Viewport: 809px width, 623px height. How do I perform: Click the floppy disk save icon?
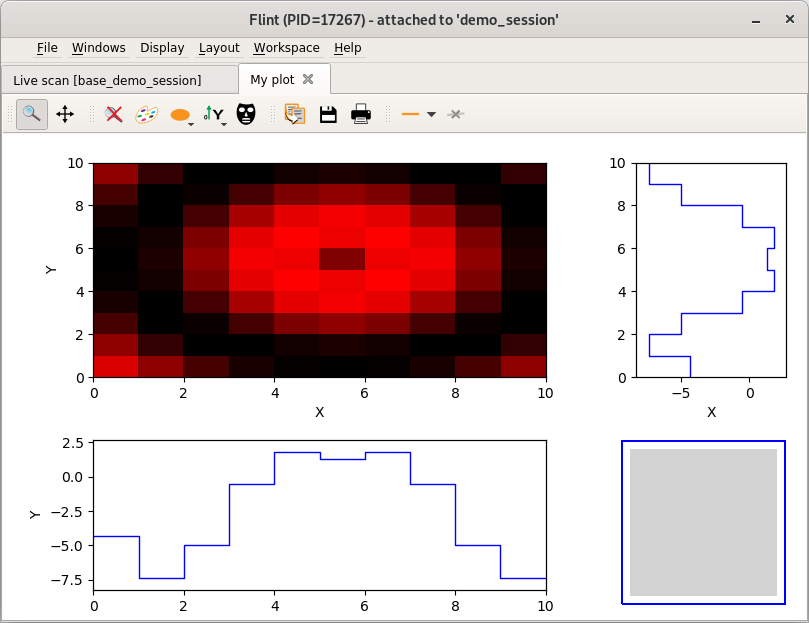328,114
